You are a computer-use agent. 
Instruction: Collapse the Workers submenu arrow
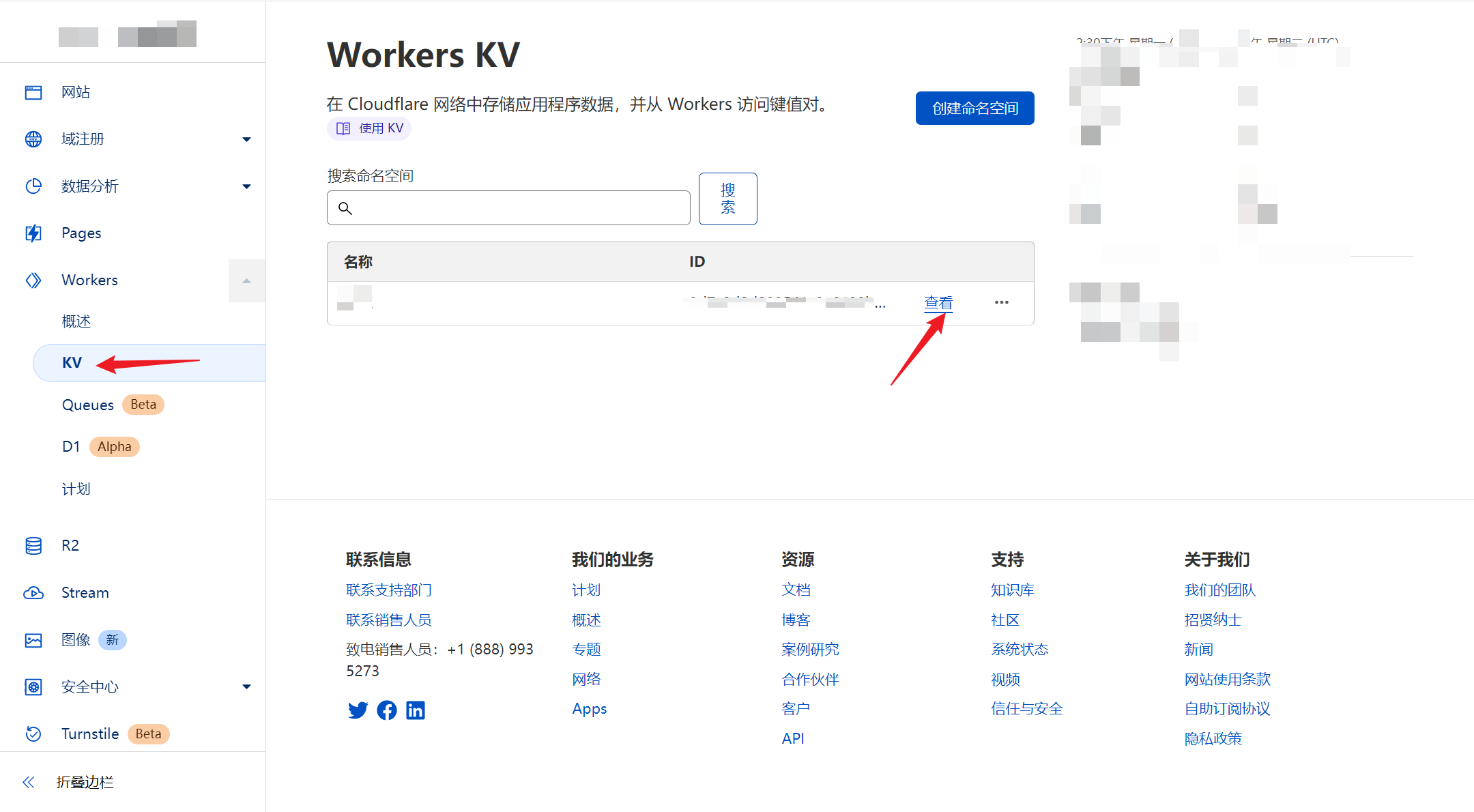(246, 280)
